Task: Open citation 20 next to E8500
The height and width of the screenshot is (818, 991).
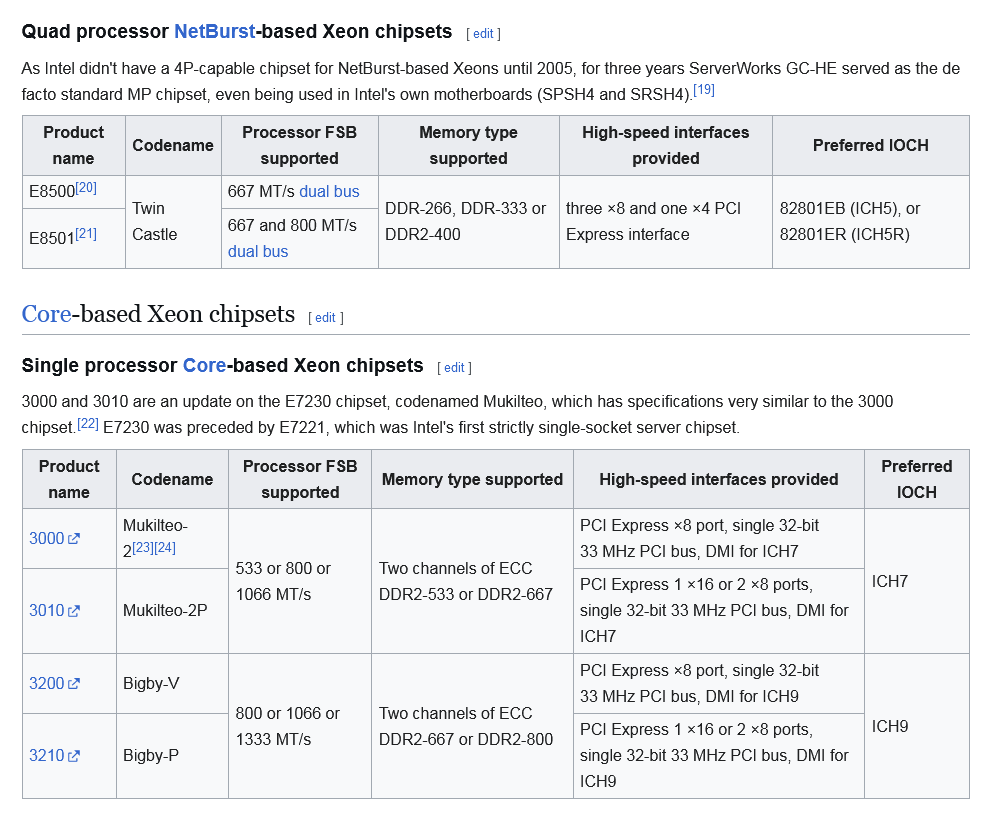Action: click(x=86, y=187)
